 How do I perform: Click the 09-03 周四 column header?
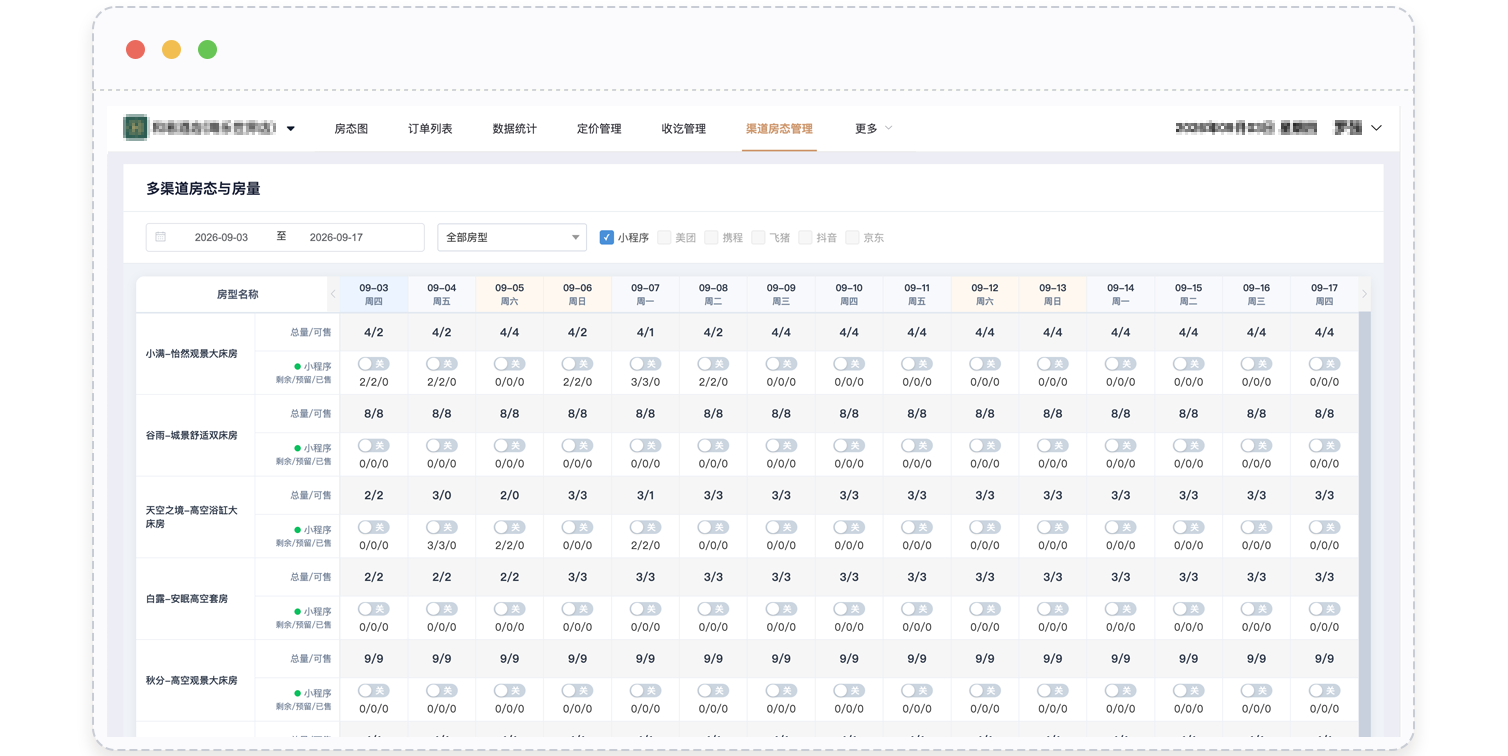[x=373, y=294]
